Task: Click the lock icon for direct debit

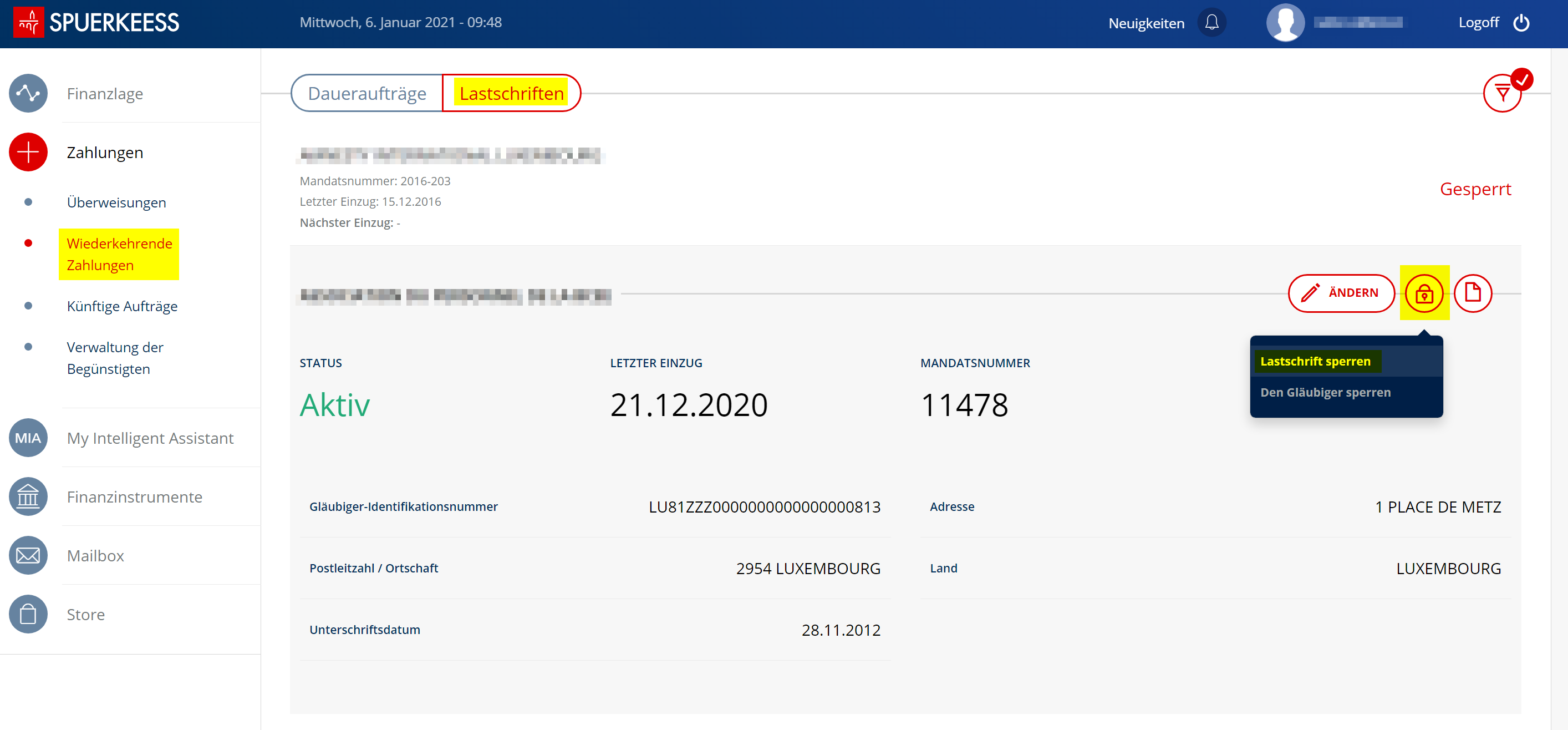Action: tap(1424, 293)
